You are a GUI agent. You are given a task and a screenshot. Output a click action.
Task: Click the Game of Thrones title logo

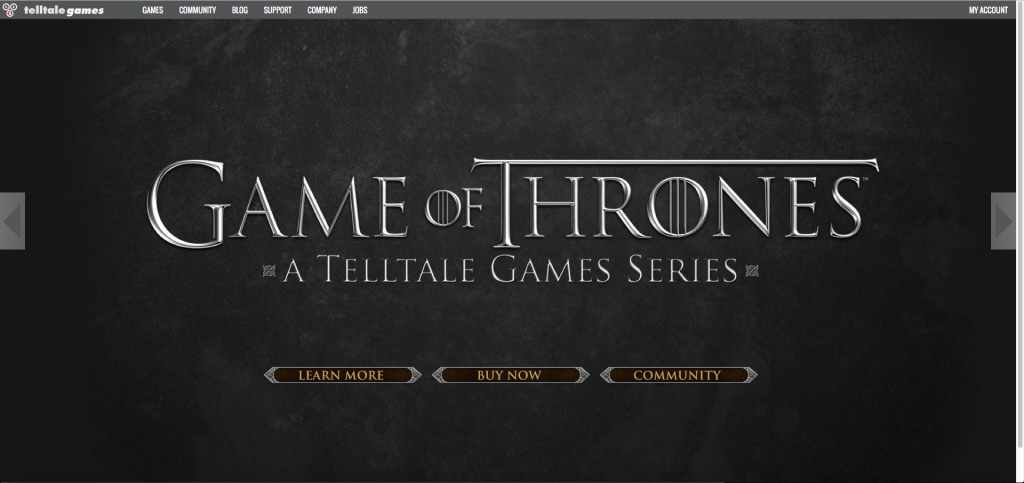[513, 203]
